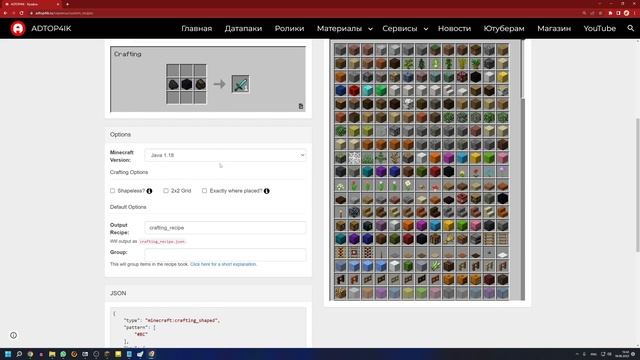The image size is (640, 360).
Task: Select the monster spawner cage block
Action: click(354, 212)
